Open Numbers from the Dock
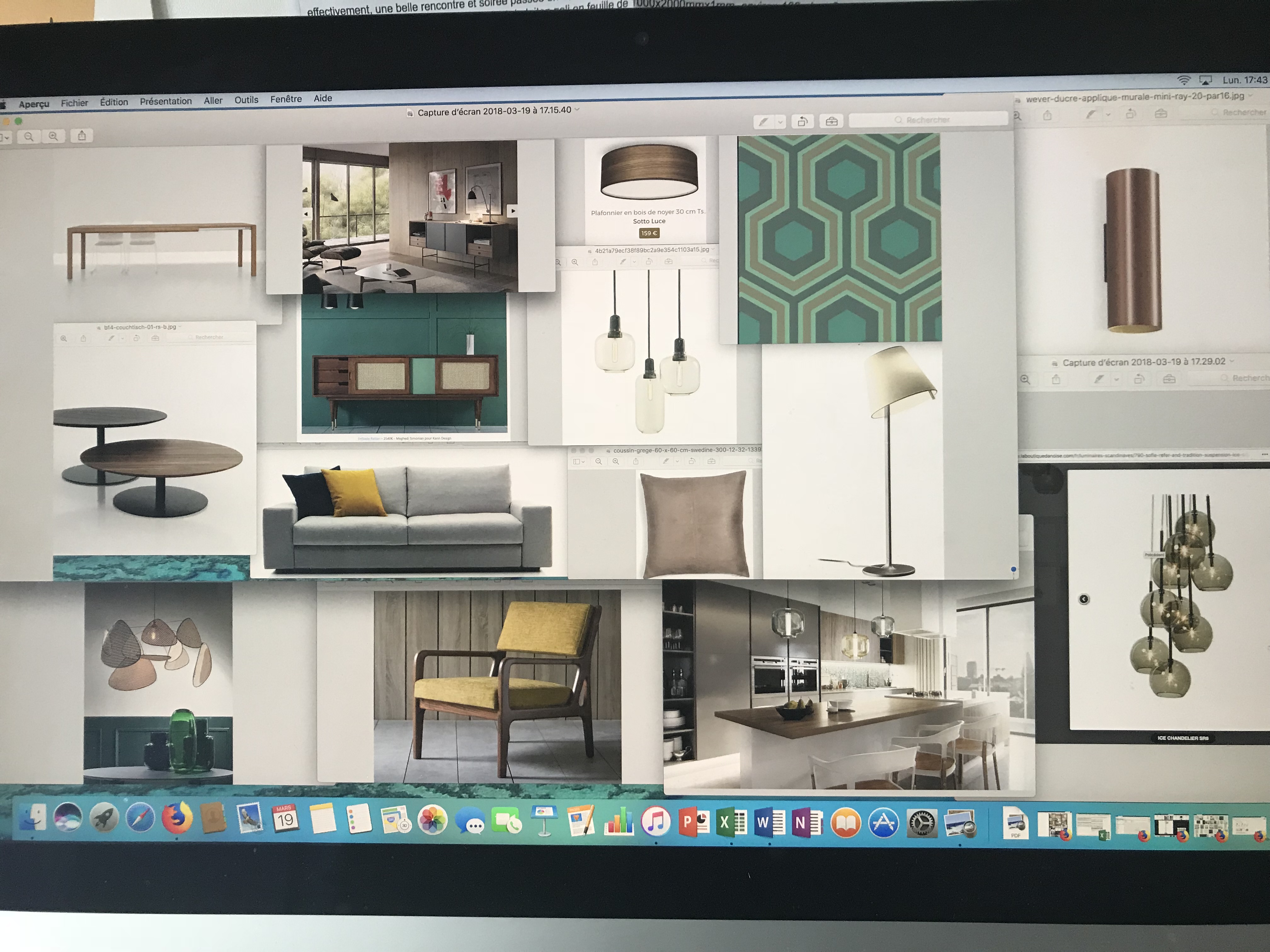This screenshot has height=952, width=1270. click(618, 822)
